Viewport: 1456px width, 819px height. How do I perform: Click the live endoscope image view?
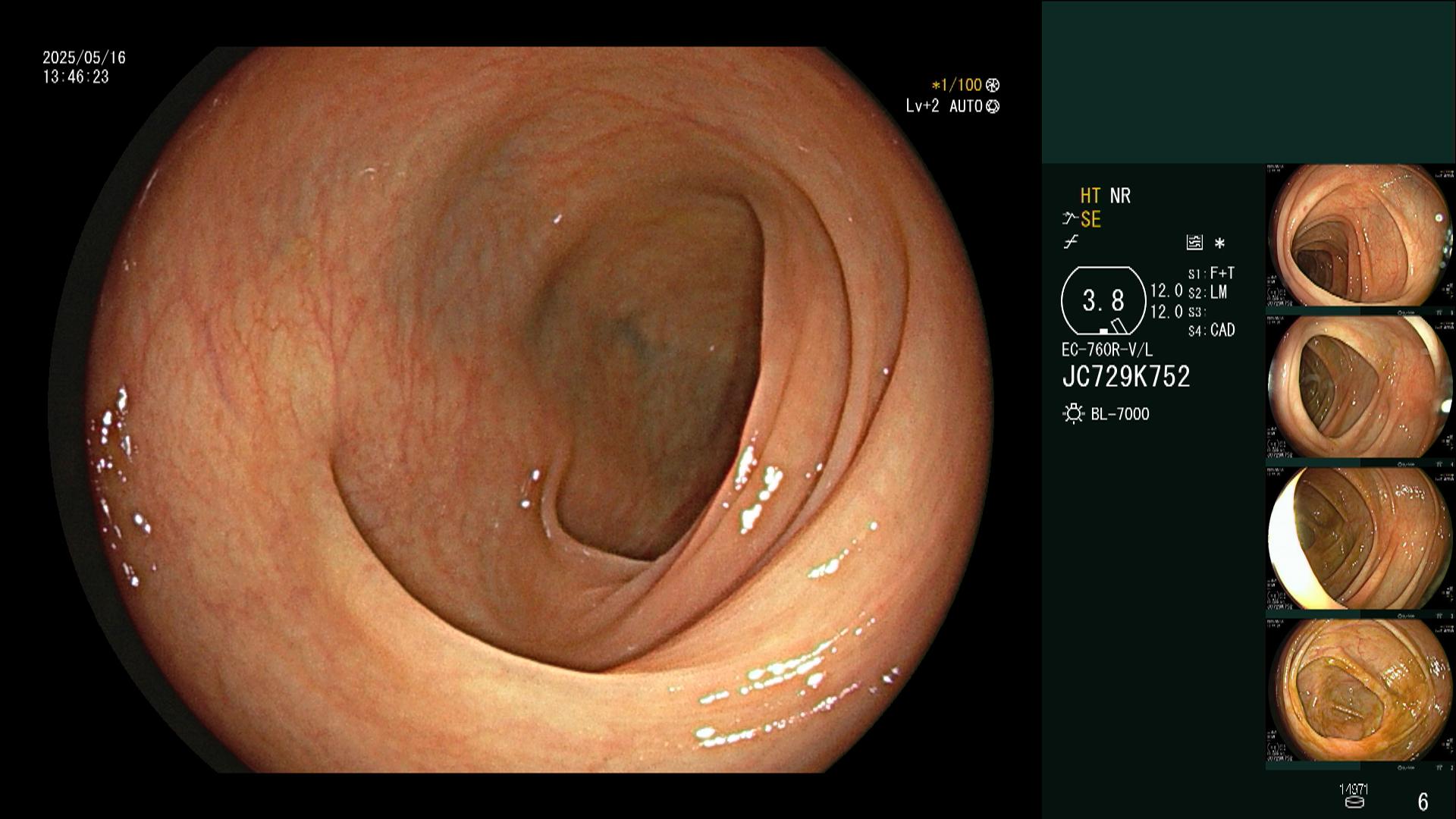coord(521,409)
